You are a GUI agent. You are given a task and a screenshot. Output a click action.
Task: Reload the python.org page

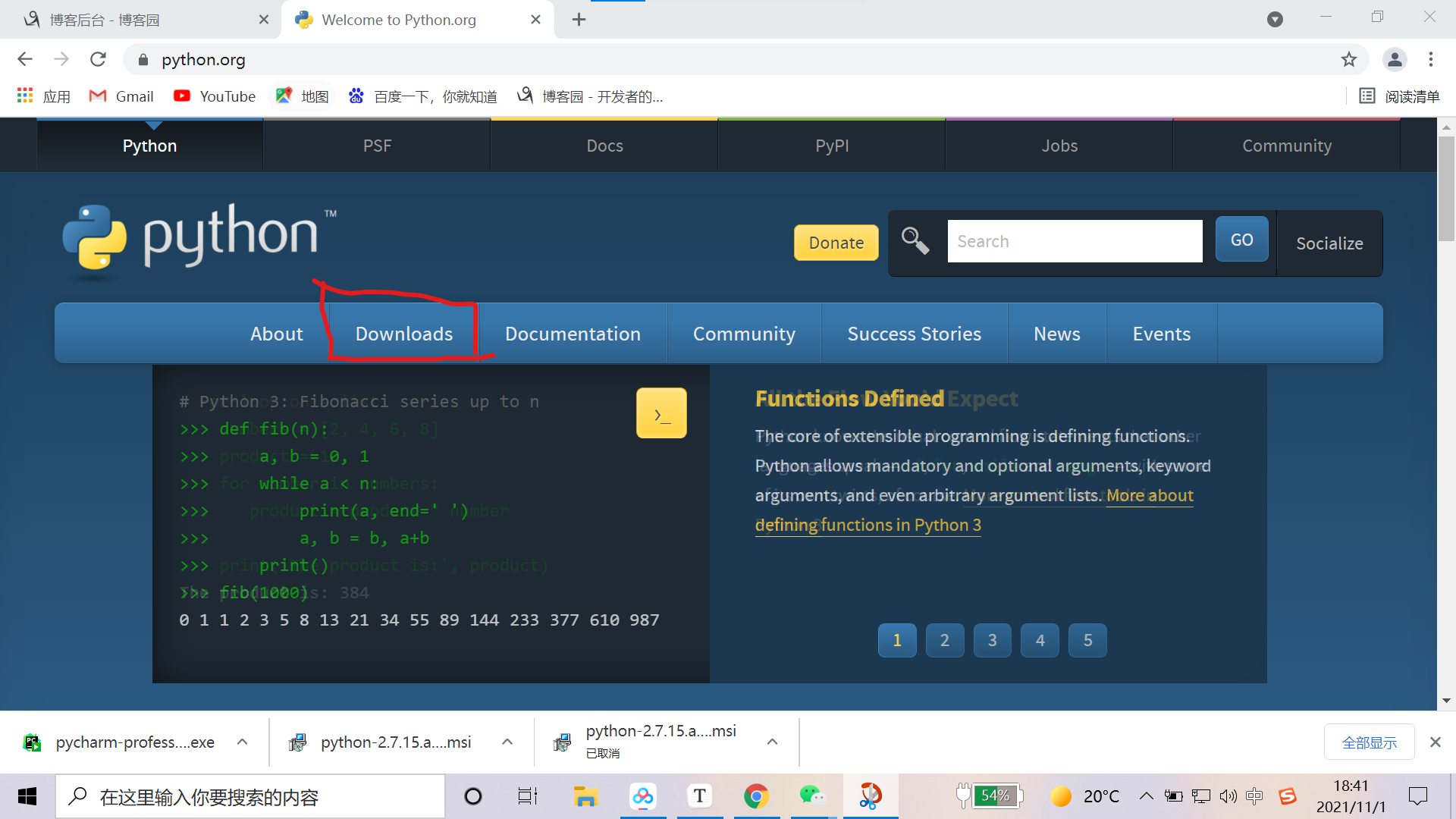click(x=98, y=59)
